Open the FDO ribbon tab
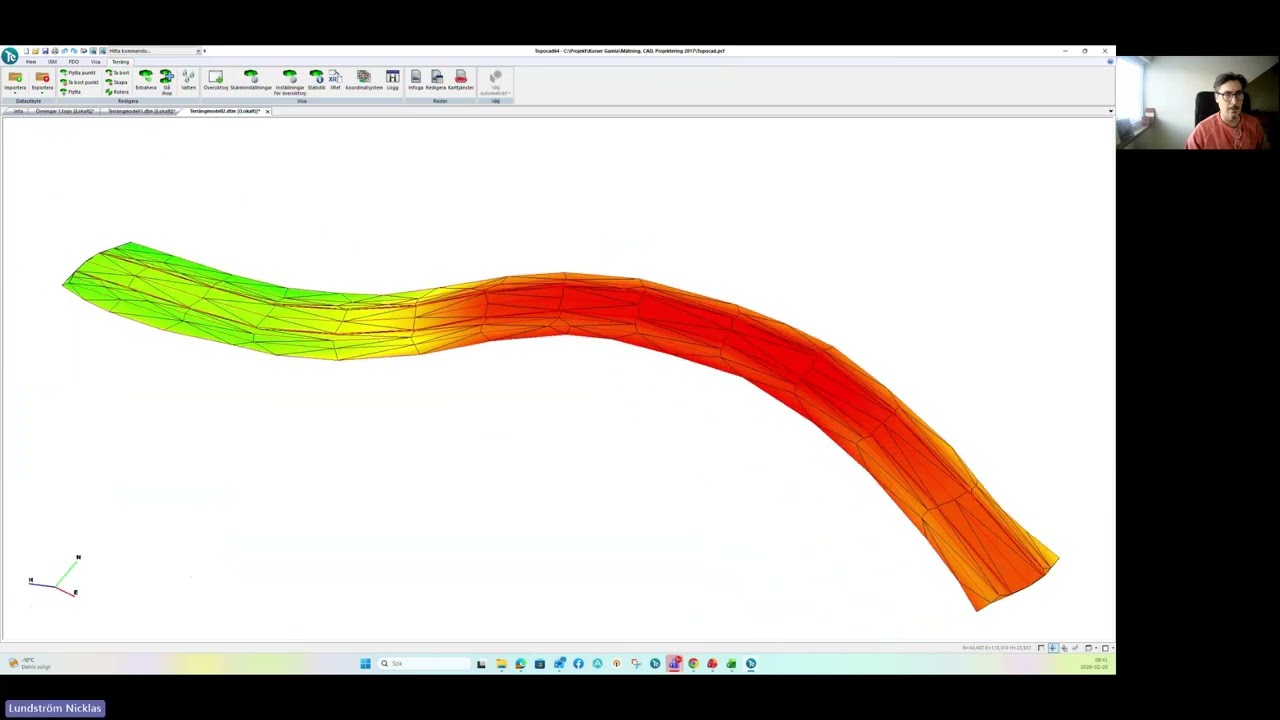Screen dimensions: 1280x720 tap(74, 62)
